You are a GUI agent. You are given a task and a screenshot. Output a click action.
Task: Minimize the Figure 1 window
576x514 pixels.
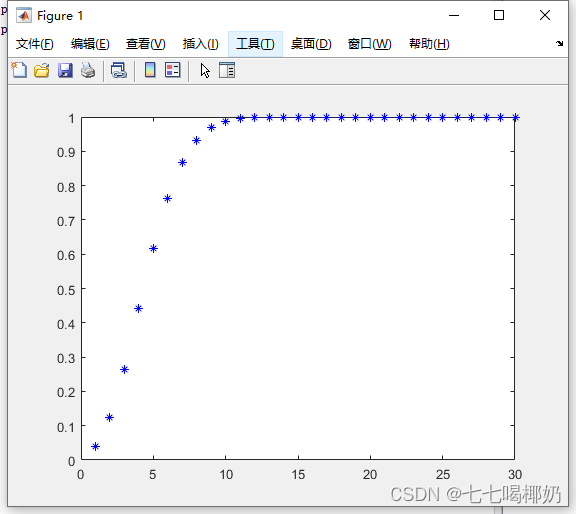[x=454, y=15]
